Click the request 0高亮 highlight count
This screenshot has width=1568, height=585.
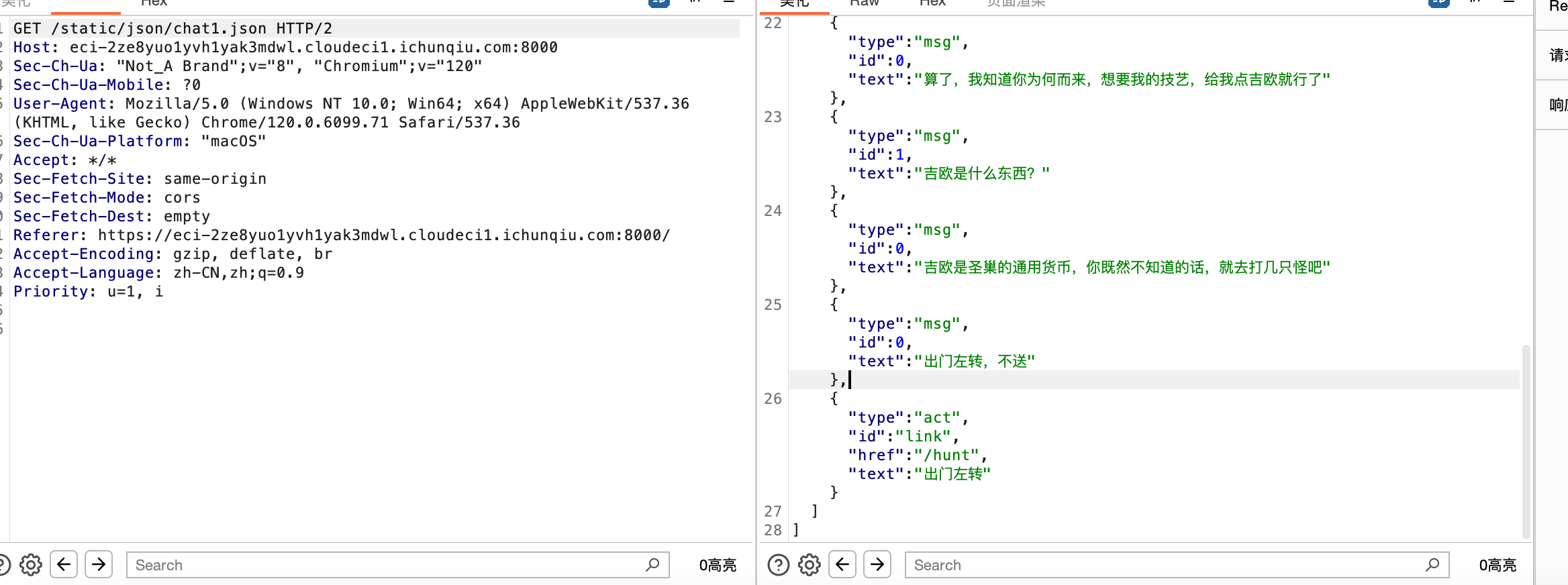717,565
